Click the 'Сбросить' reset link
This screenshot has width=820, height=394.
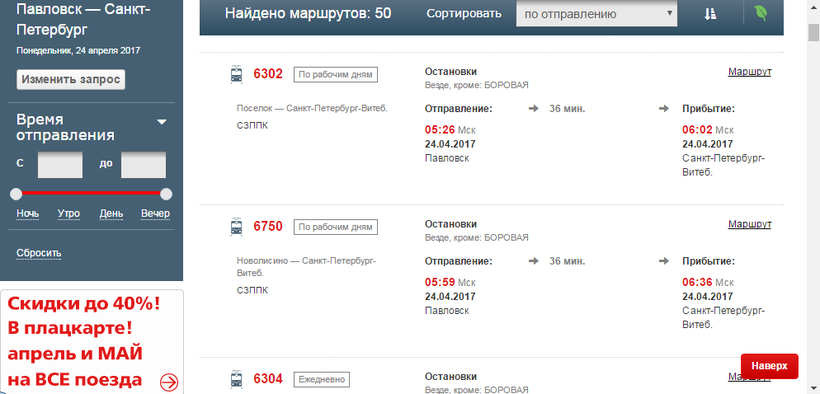click(x=39, y=253)
